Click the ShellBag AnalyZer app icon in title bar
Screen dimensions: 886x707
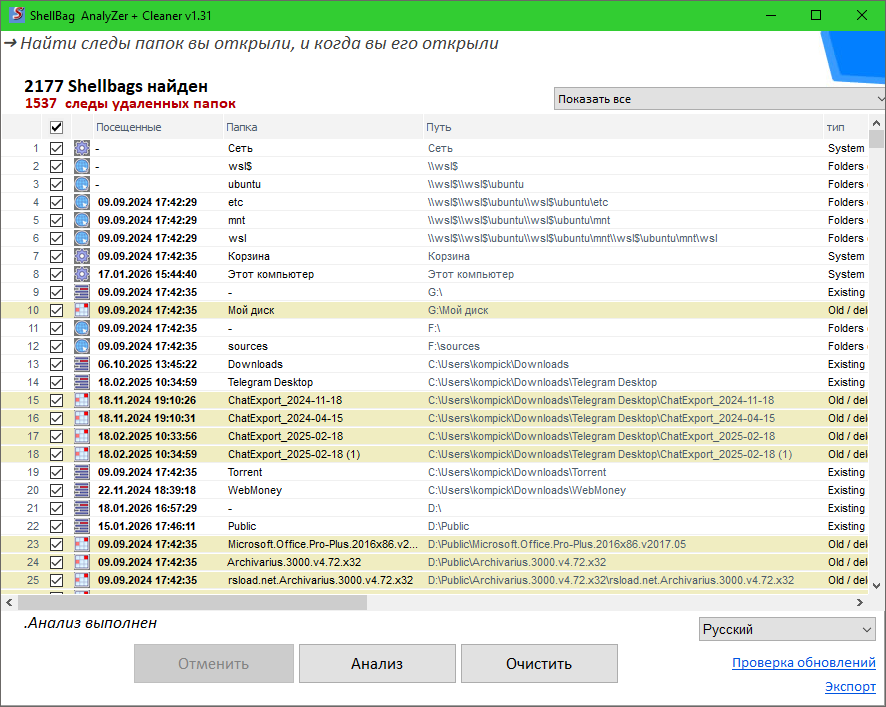point(15,15)
